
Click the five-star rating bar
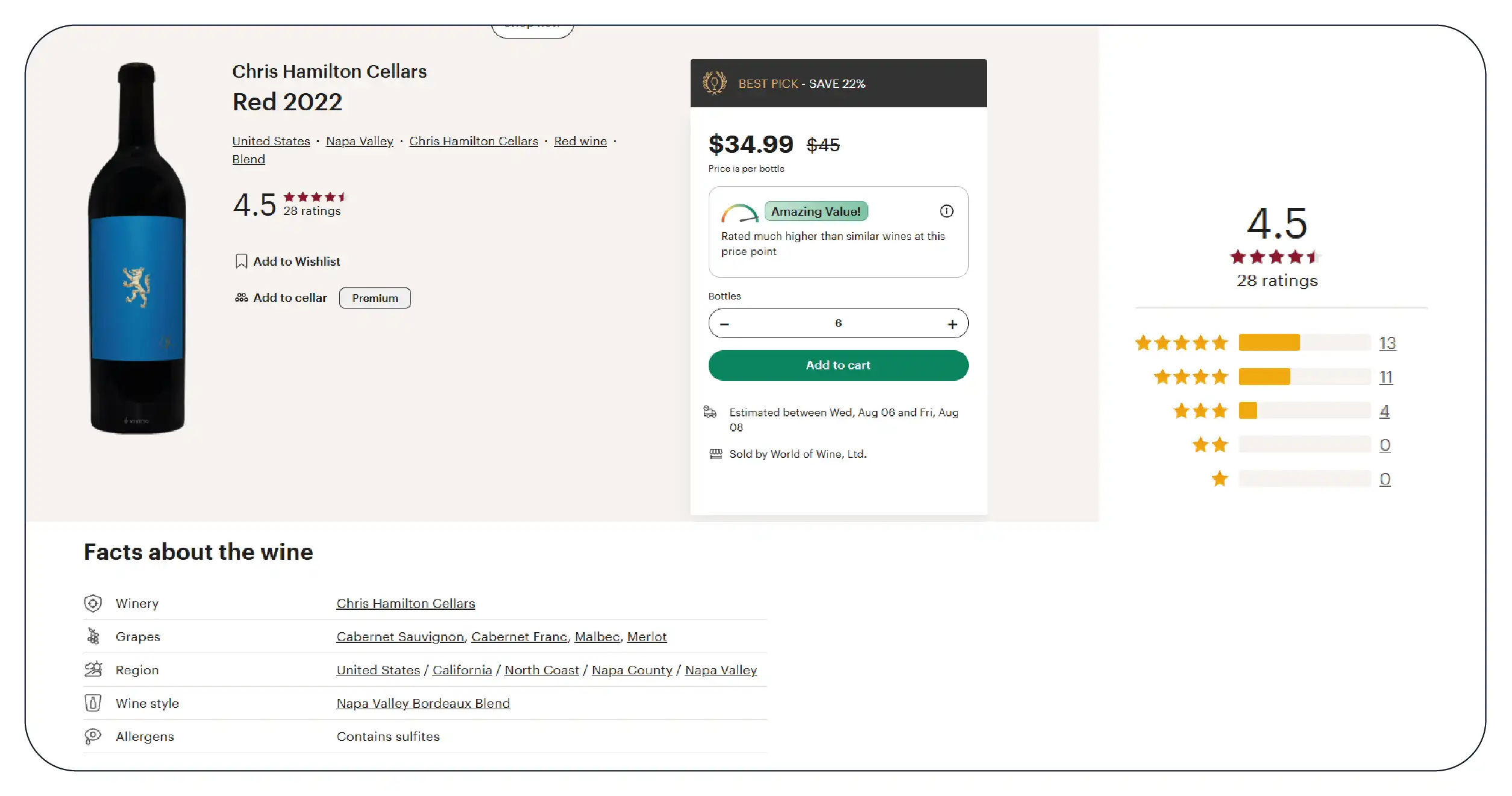pos(1304,343)
